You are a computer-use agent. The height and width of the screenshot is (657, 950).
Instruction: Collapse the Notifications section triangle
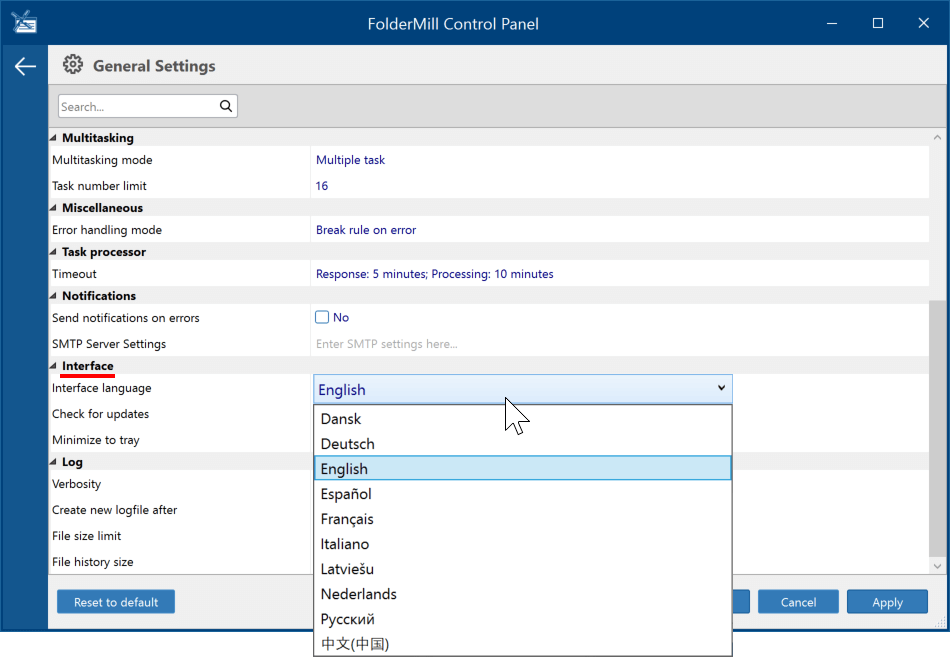coord(53,296)
